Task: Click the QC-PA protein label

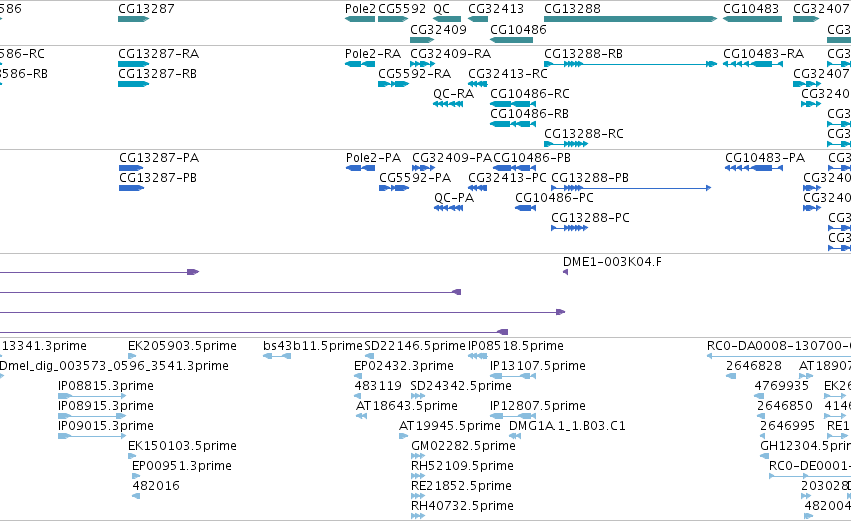Action: (454, 198)
